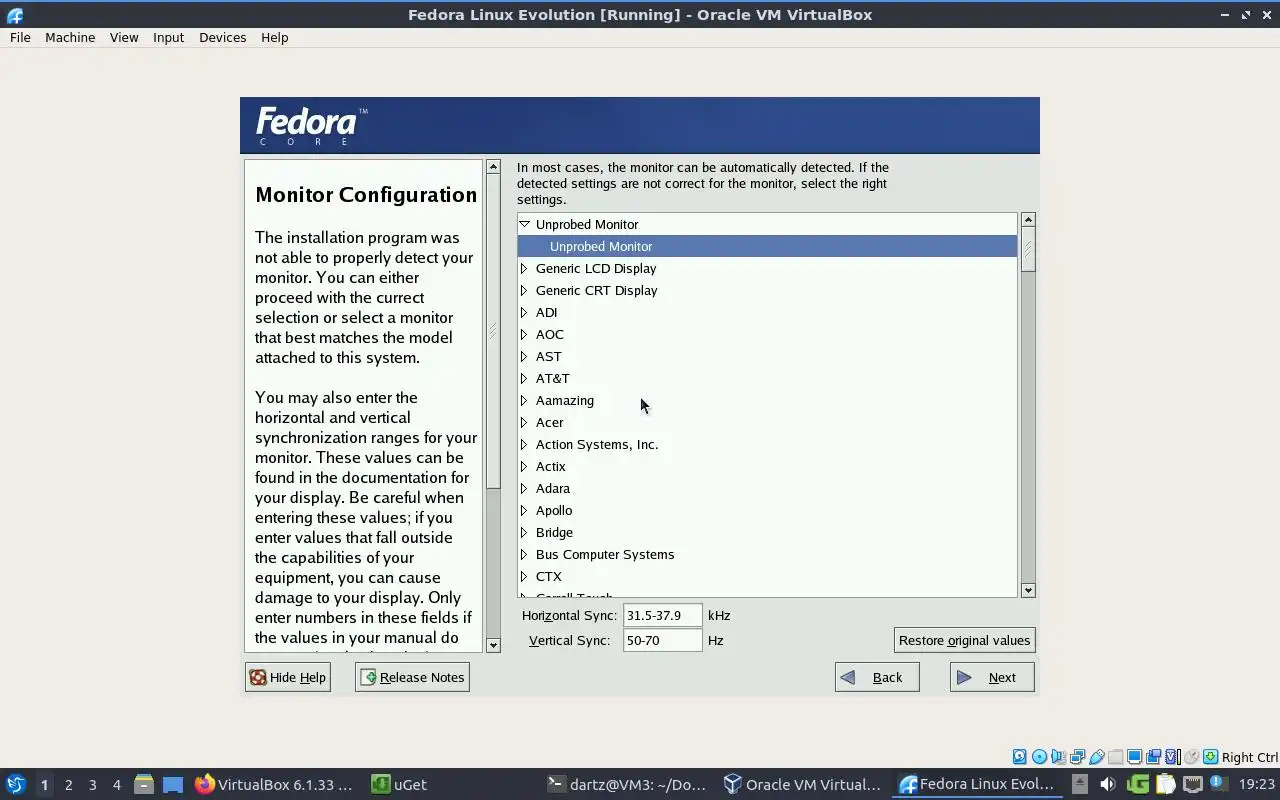Open the Help menu
The width and height of the screenshot is (1280, 800).
pos(274,37)
